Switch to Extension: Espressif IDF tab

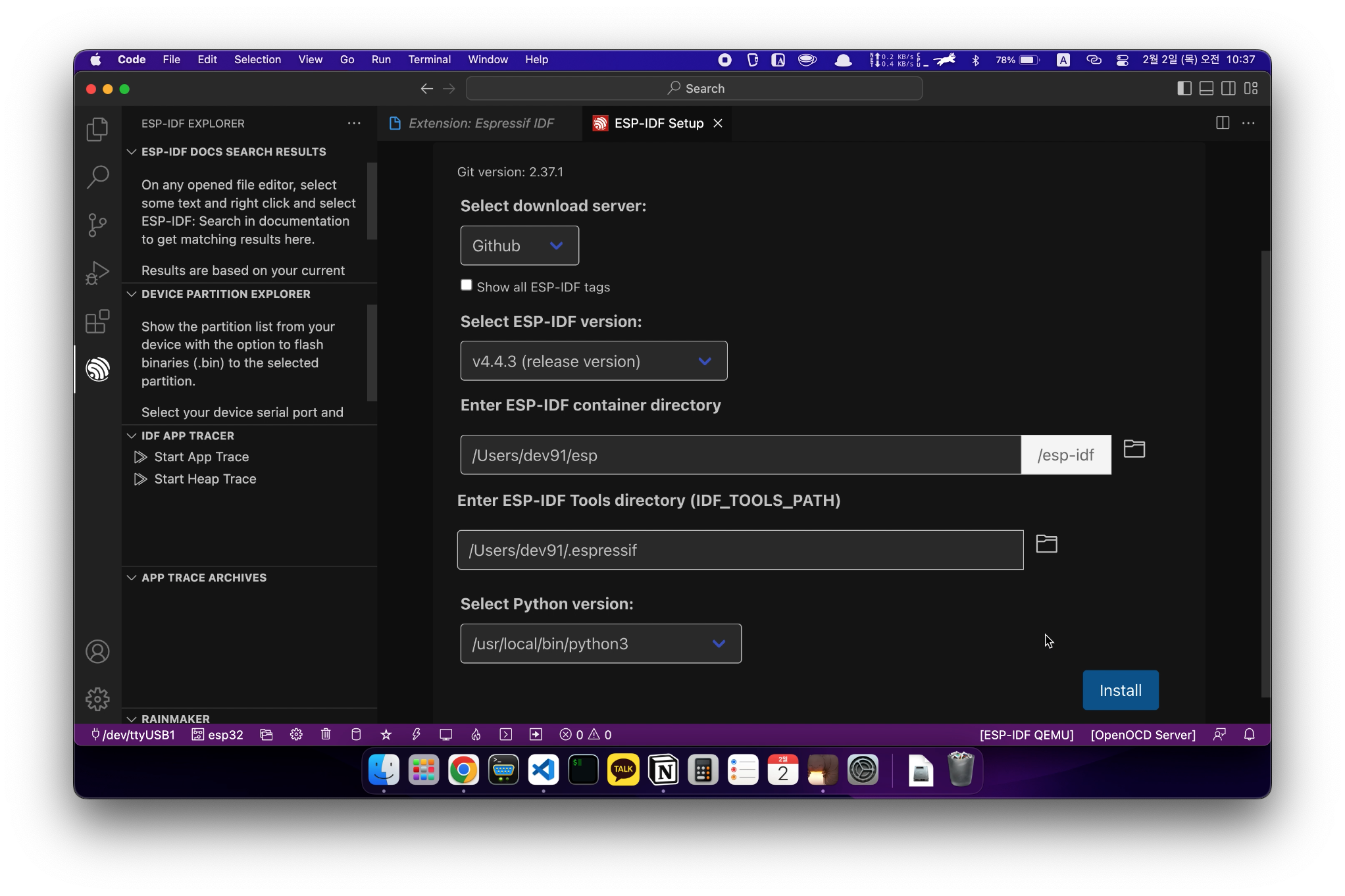point(480,124)
